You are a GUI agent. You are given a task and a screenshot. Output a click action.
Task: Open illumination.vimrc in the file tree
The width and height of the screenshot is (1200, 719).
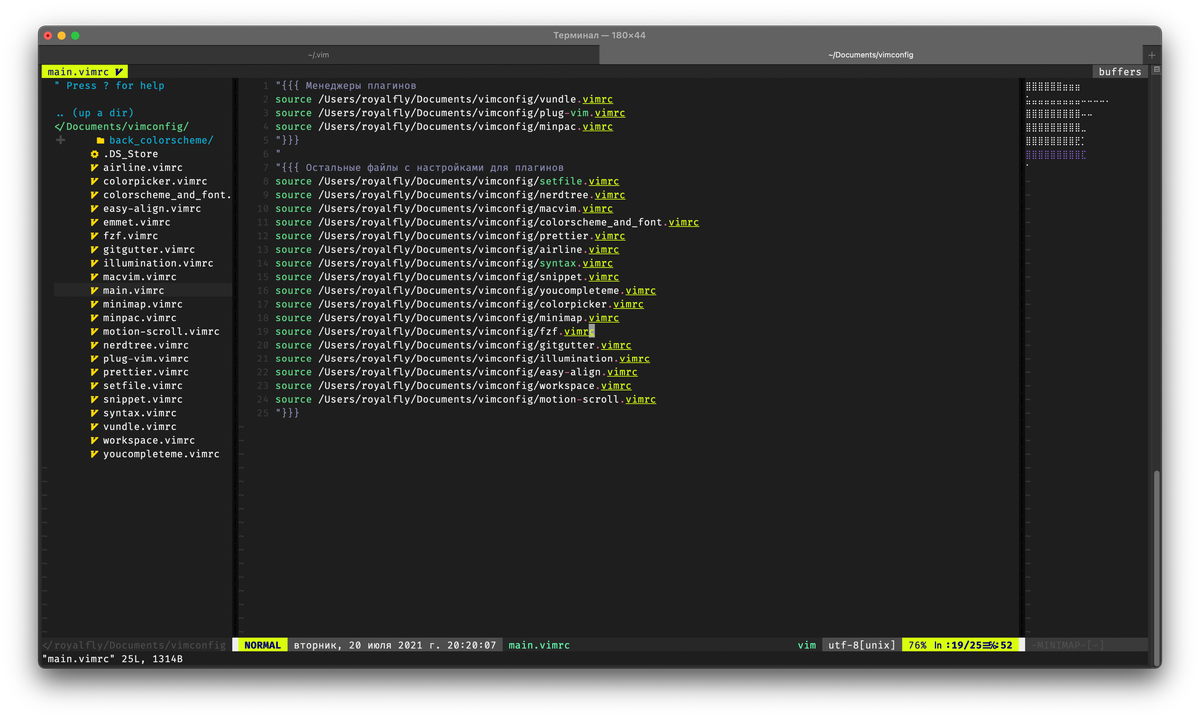[158, 263]
